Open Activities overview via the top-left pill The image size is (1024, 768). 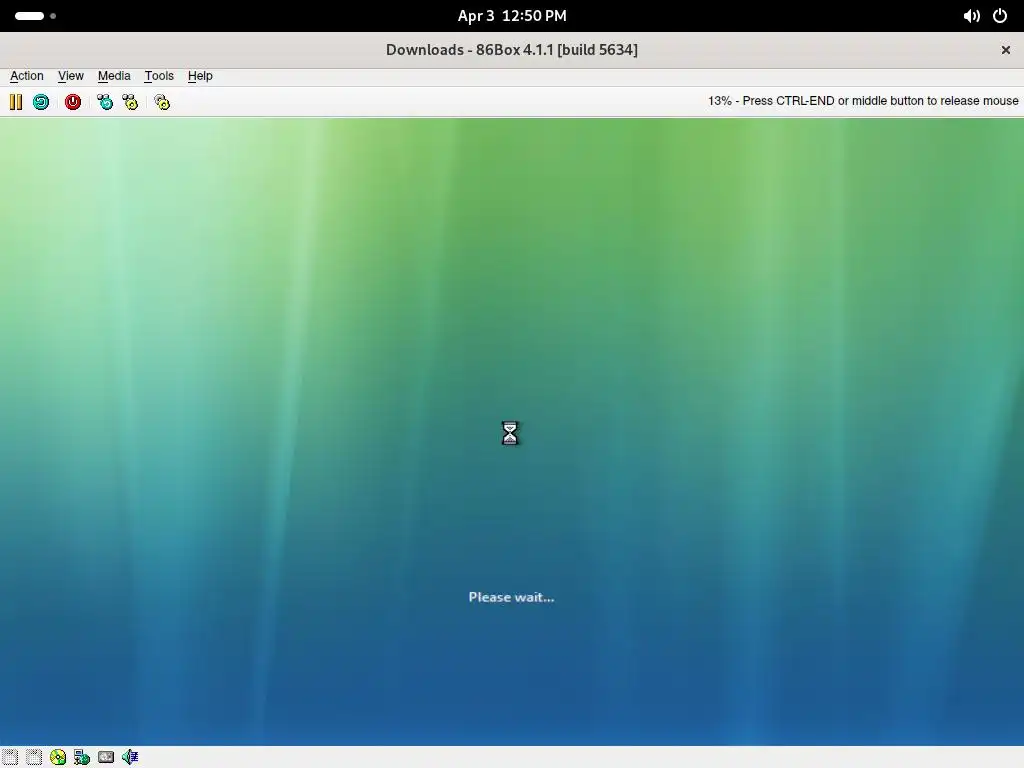[x=35, y=16]
